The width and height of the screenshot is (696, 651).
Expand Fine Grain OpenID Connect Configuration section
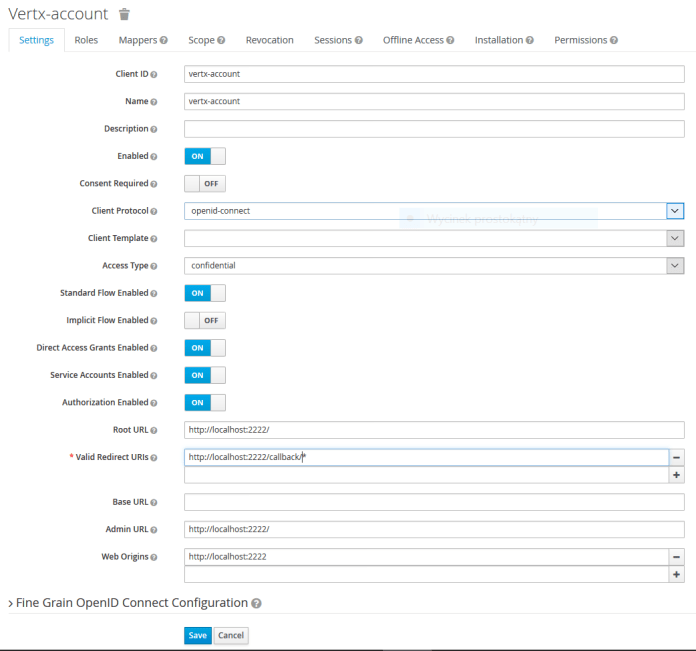pyautogui.click(x=130, y=603)
